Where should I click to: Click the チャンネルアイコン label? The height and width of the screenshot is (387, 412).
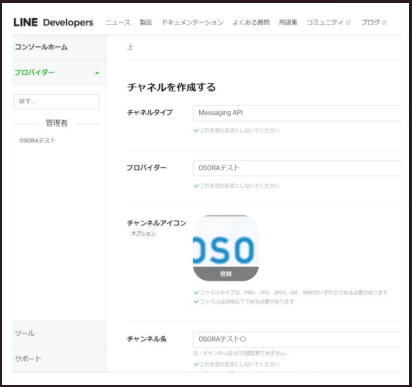[x=156, y=223]
